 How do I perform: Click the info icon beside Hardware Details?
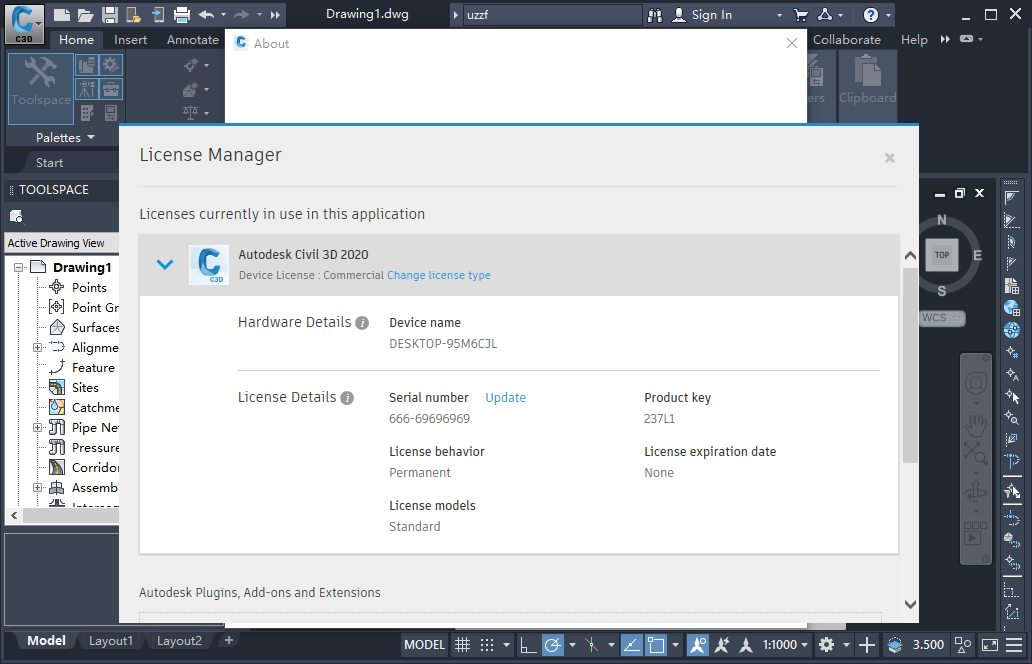pos(362,322)
